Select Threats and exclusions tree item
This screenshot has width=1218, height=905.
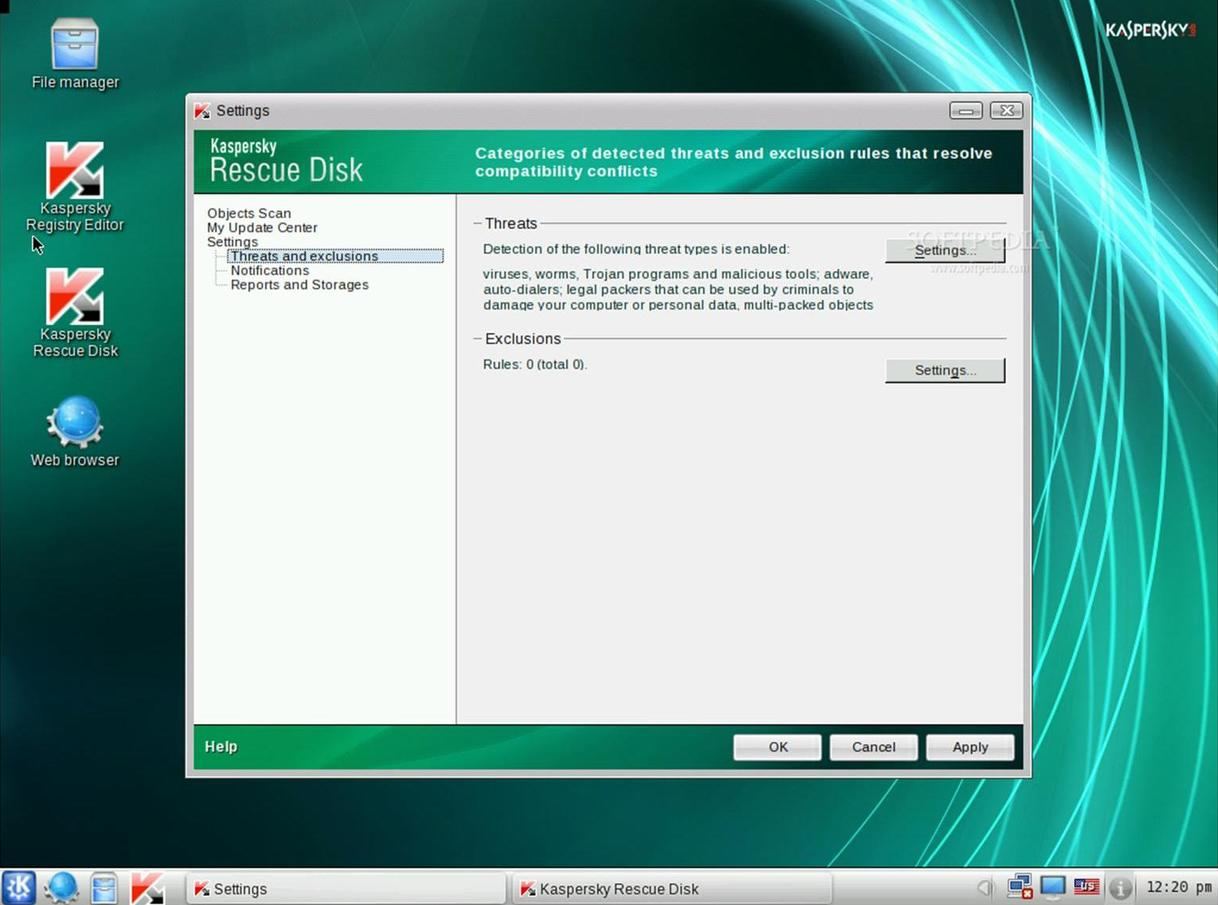pyautogui.click(x=335, y=256)
